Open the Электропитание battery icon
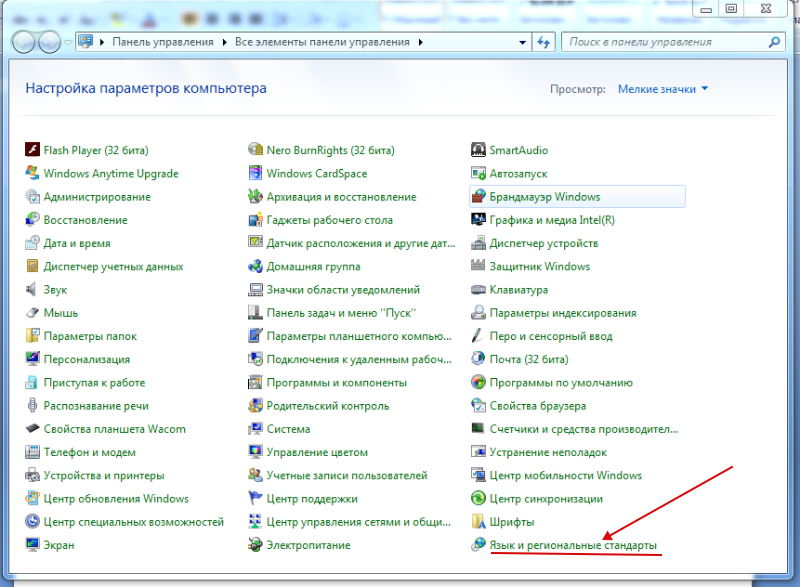 [255, 545]
